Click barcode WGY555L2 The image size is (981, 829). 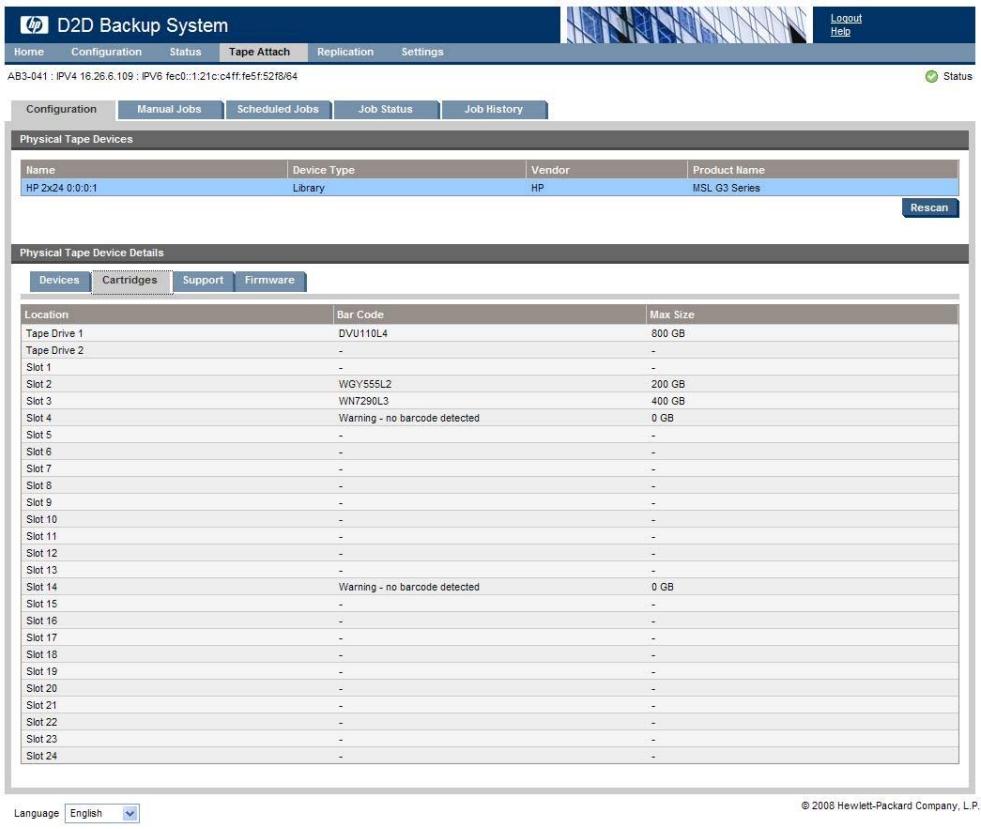365,384
